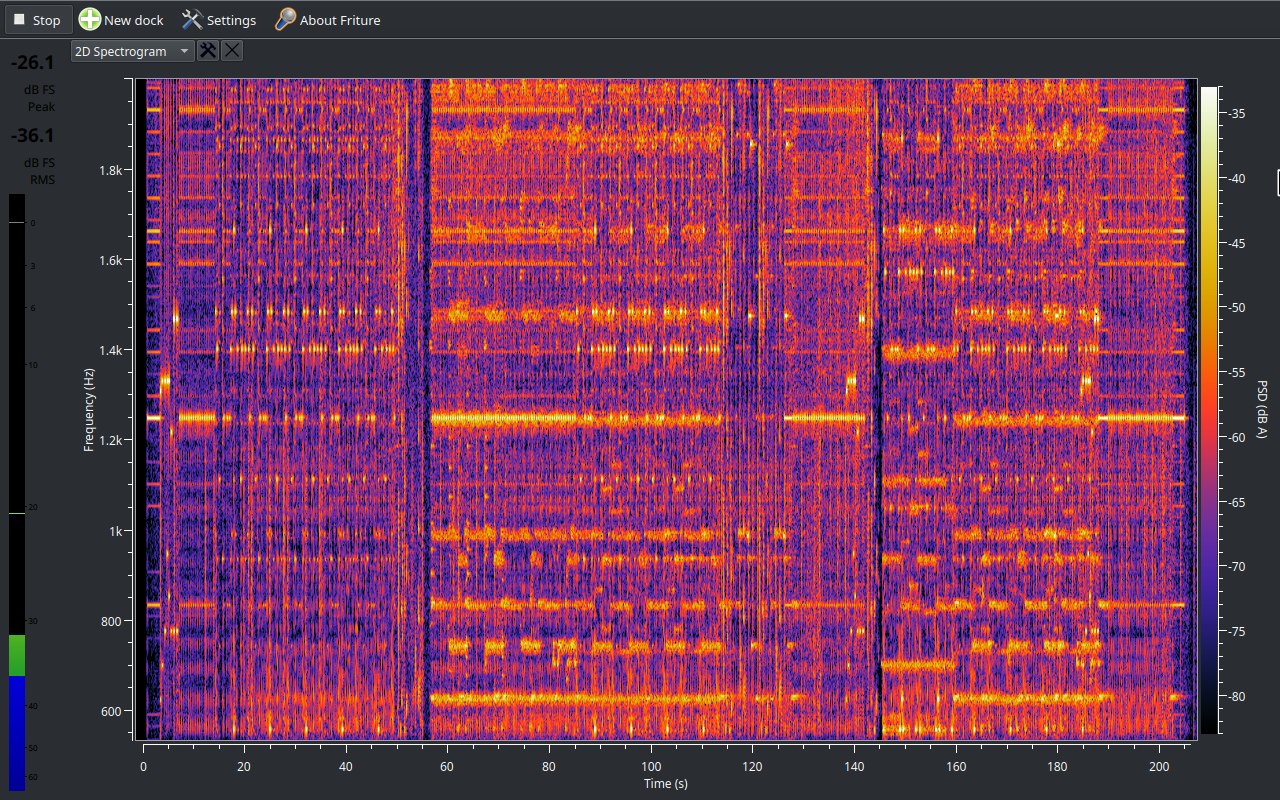
Task: Add a dock with the green plus icon
Action: click(90, 20)
